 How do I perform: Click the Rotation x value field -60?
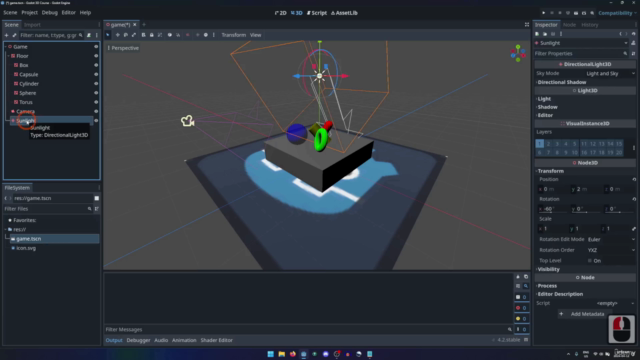(x=553, y=209)
